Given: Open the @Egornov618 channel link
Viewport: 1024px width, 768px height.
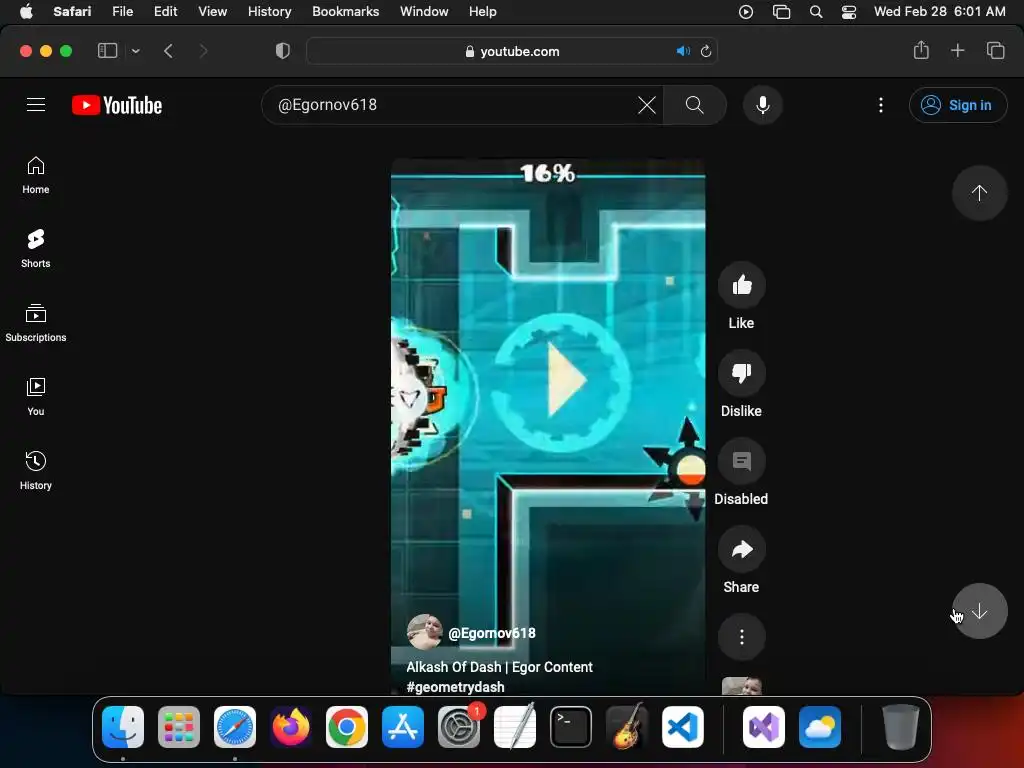Looking at the screenshot, I should (x=491, y=633).
